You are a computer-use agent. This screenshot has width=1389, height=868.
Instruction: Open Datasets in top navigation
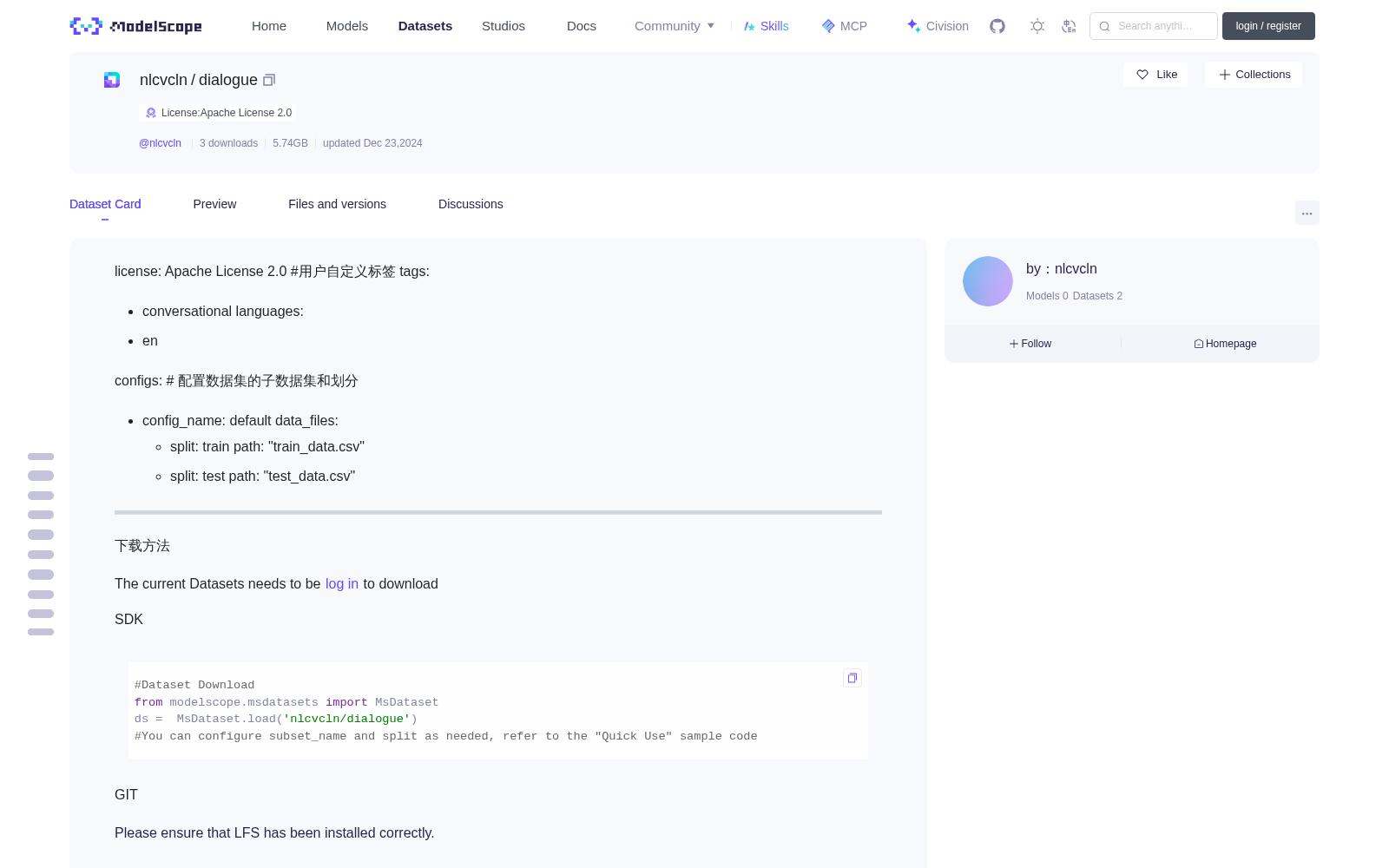pyautogui.click(x=425, y=26)
